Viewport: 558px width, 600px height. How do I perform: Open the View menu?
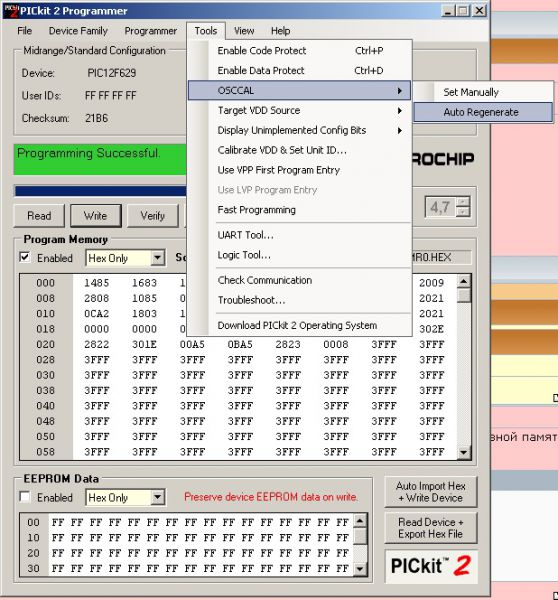244,31
